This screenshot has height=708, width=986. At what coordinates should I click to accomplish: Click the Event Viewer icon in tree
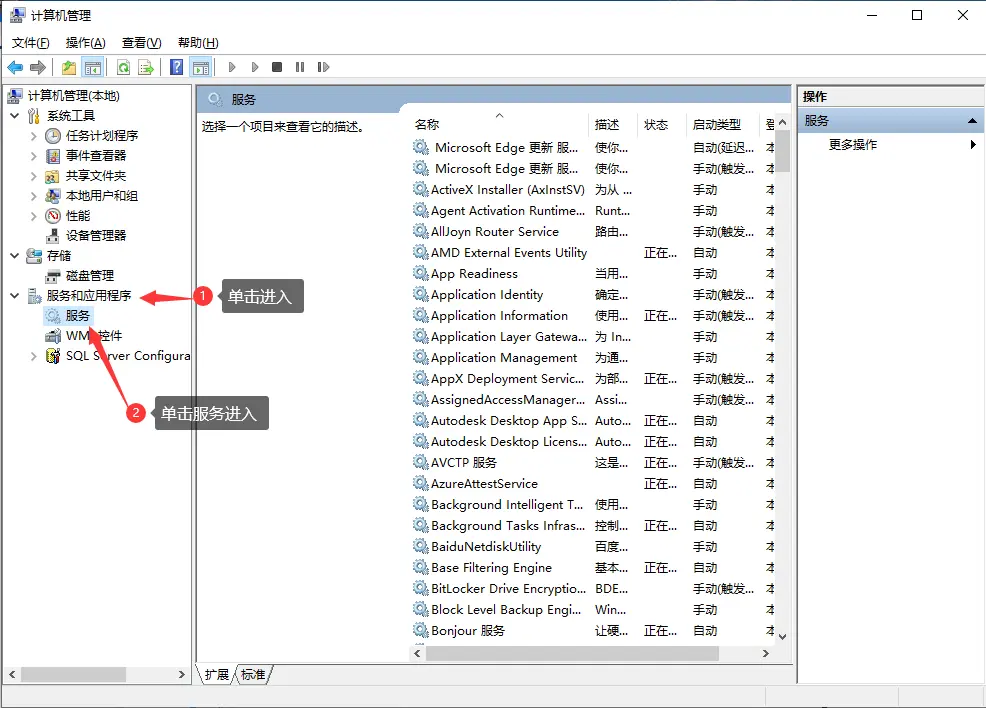pos(53,156)
